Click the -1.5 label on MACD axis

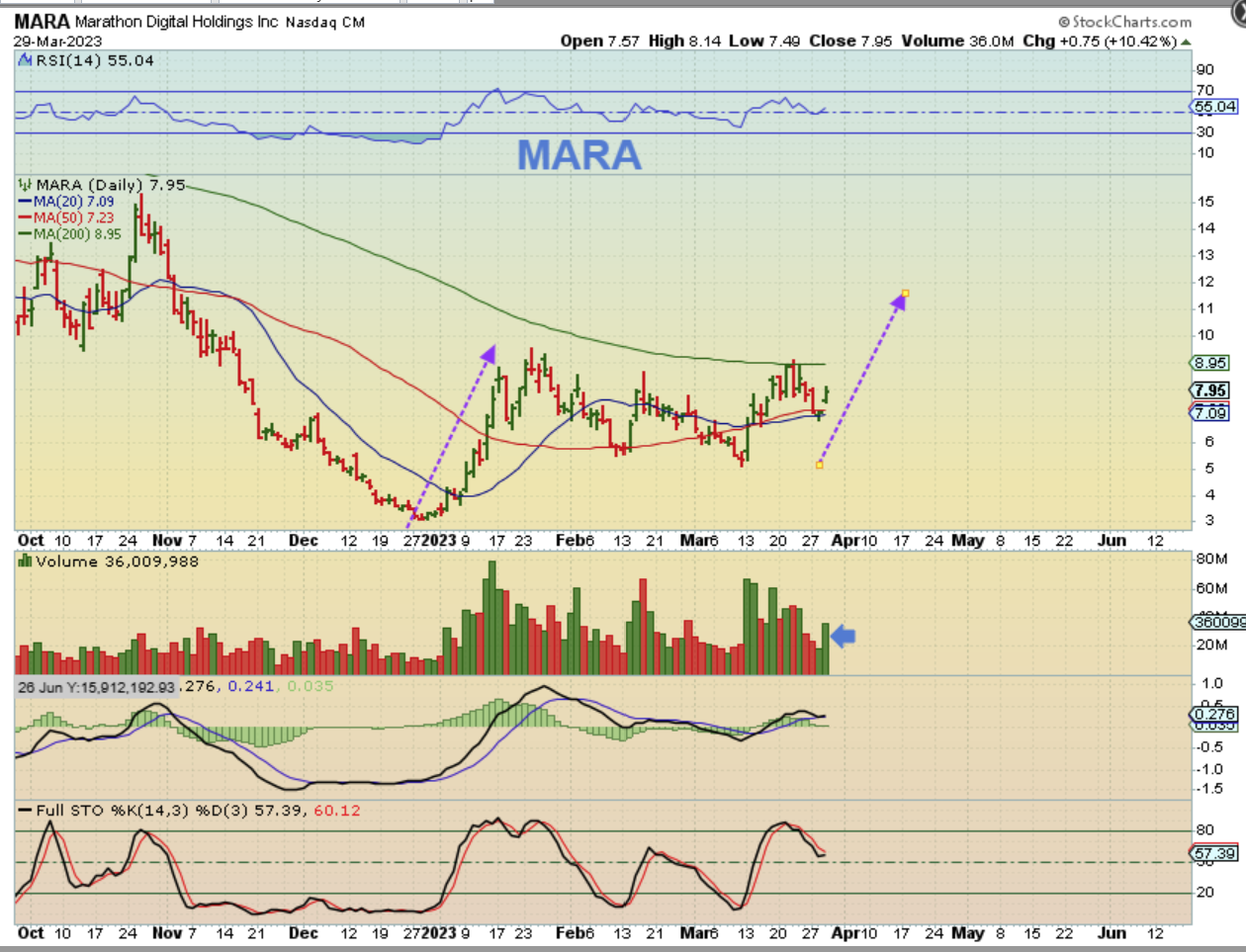(1209, 788)
